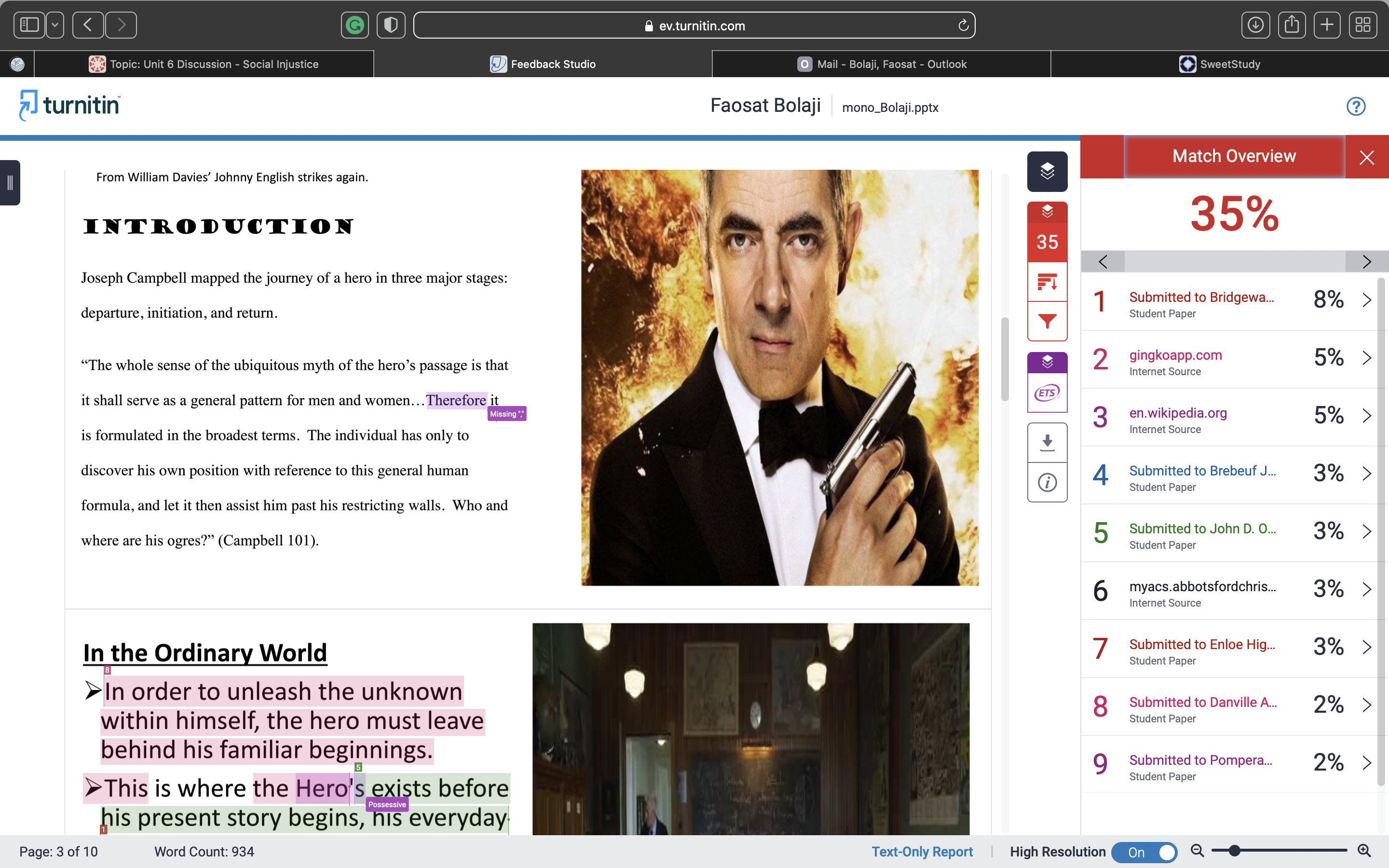Click the Match Overview panel scrollbar
The height and width of the screenshot is (868, 1389).
(1382, 531)
